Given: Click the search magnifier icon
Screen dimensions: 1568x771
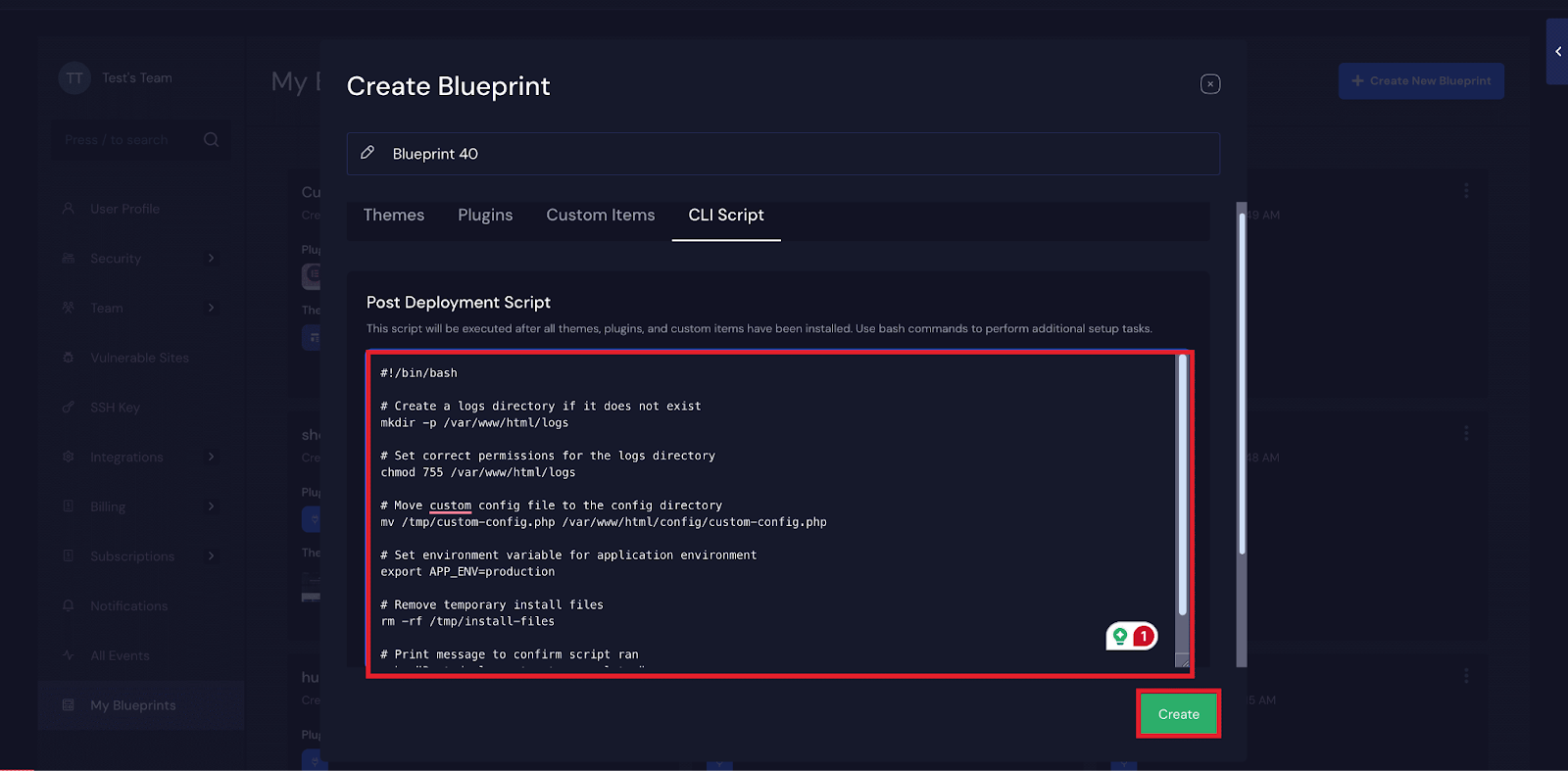Looking at the screenshot, I should [211, 140].
